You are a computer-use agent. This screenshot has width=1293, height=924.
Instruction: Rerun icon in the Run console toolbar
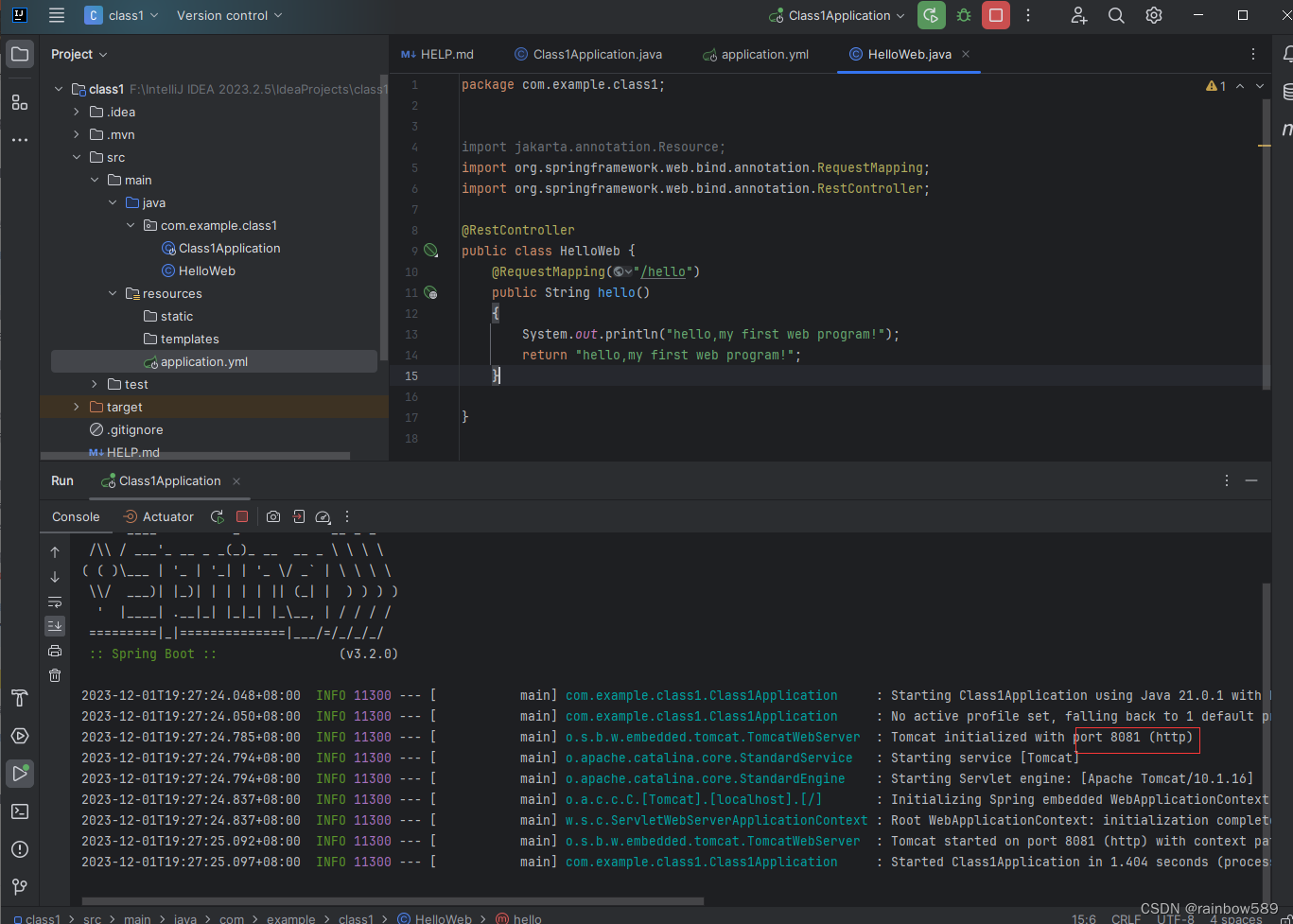[218, 516]
